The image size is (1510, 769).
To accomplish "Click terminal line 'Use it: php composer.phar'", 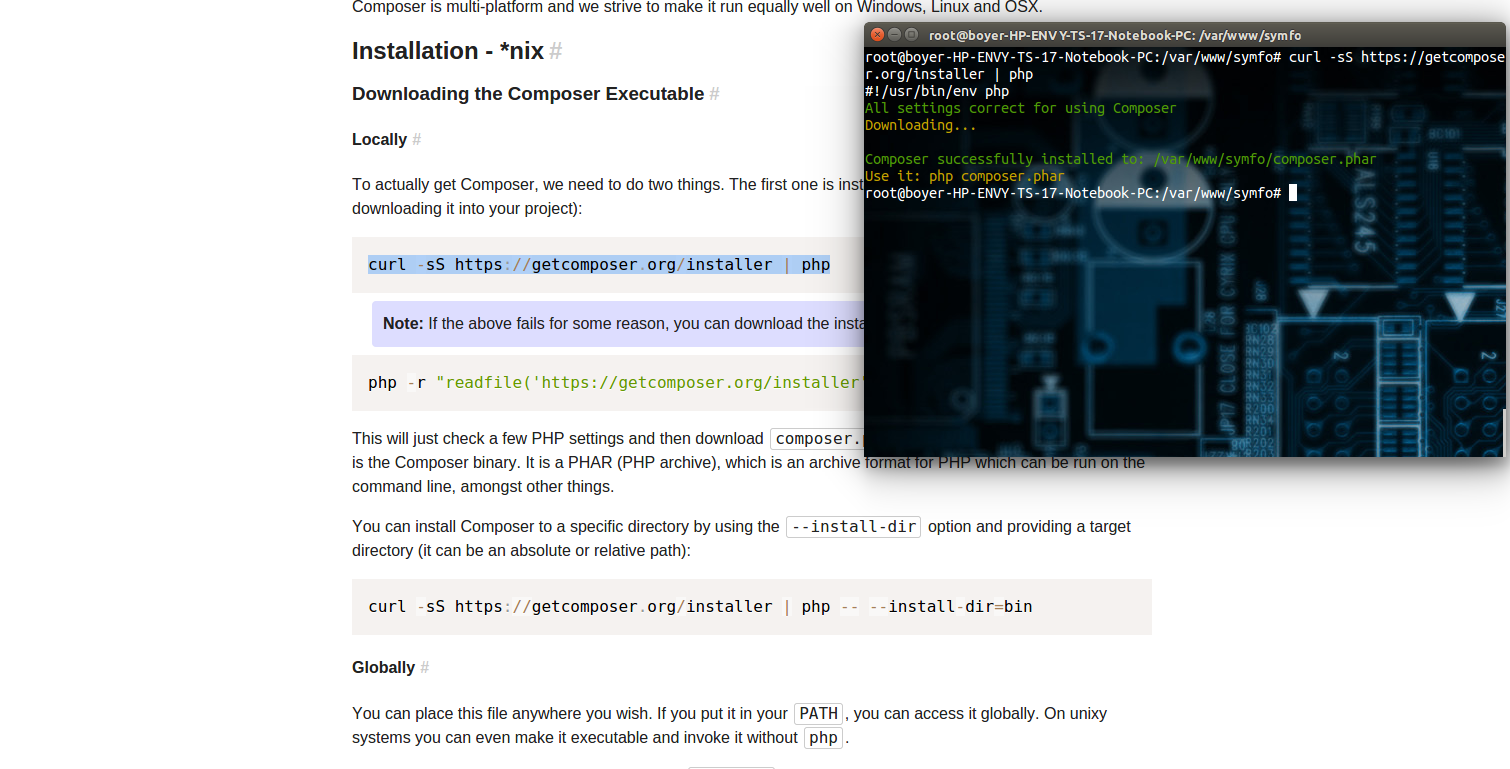I will pos(965,176).
